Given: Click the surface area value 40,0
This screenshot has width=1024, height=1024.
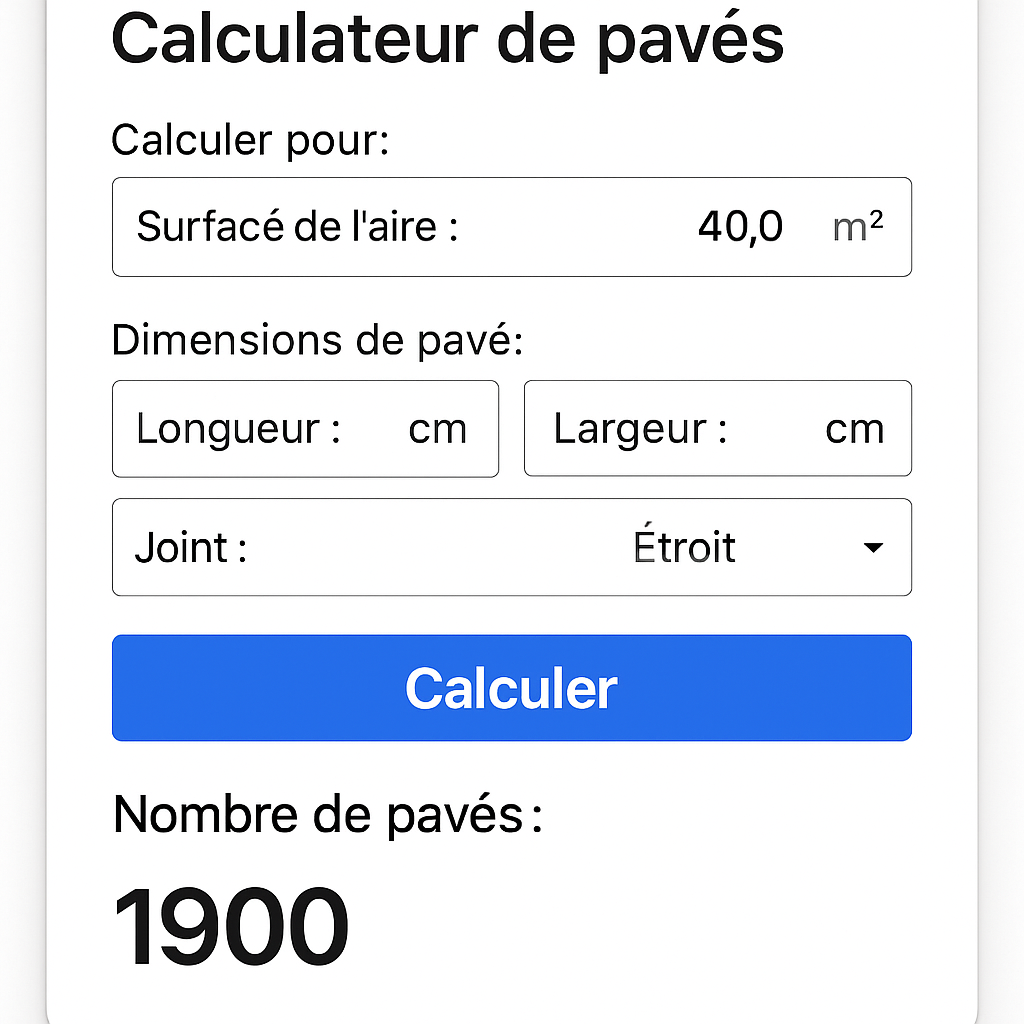Looking at the screenshot, I should [739, 227].
